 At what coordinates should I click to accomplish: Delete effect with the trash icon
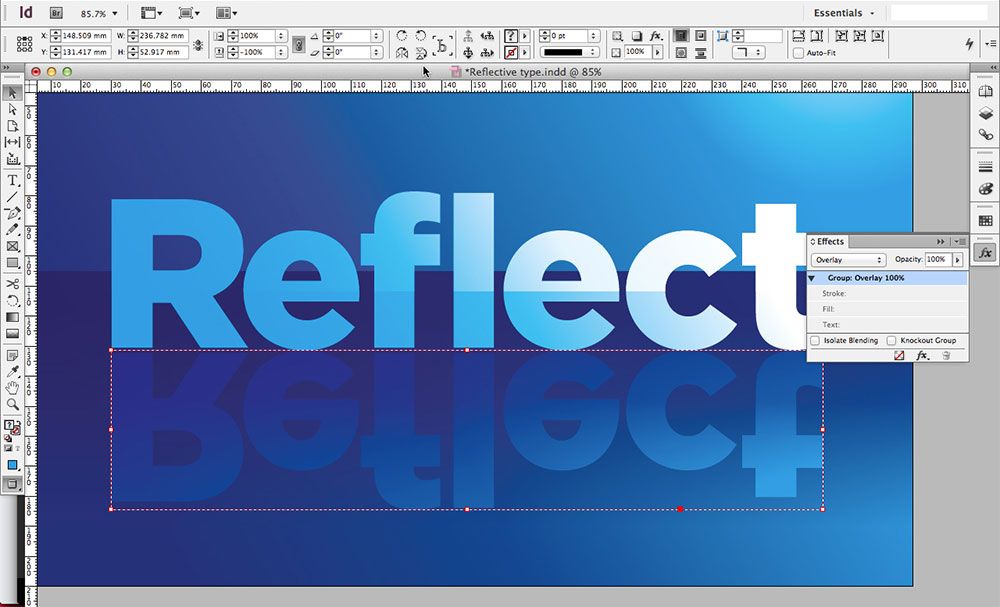(947, 355)
